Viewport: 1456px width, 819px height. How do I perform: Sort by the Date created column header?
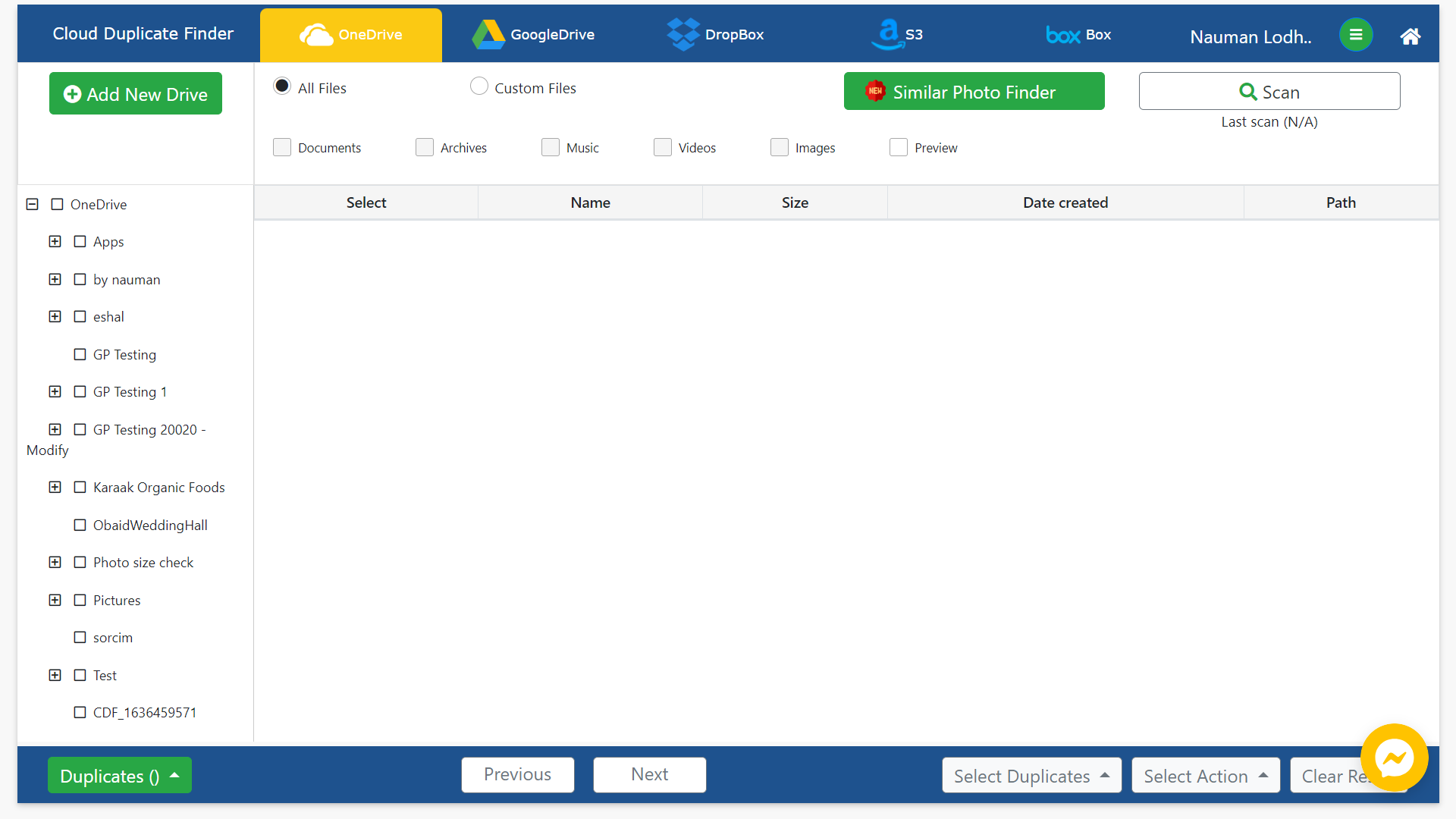click(1065, 202)
